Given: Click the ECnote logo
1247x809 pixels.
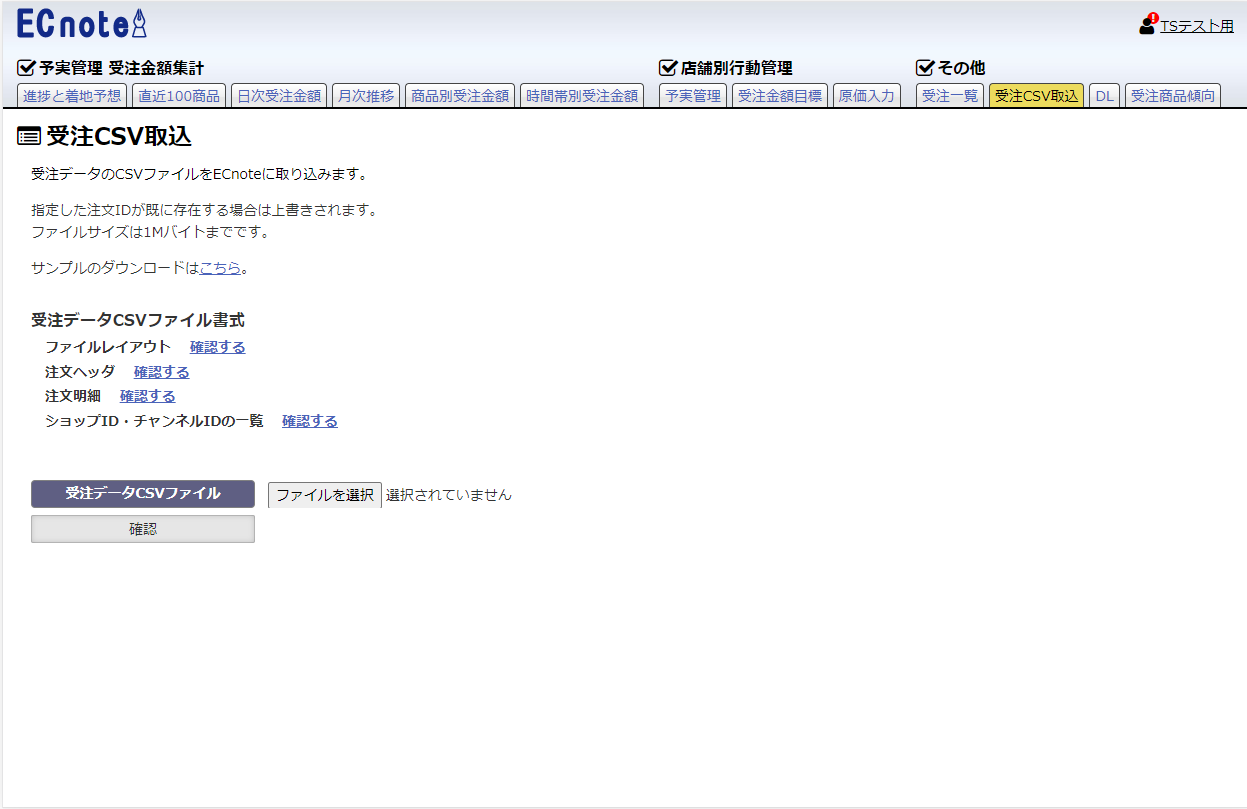Looking at the screenshot, I should (82, 24).
